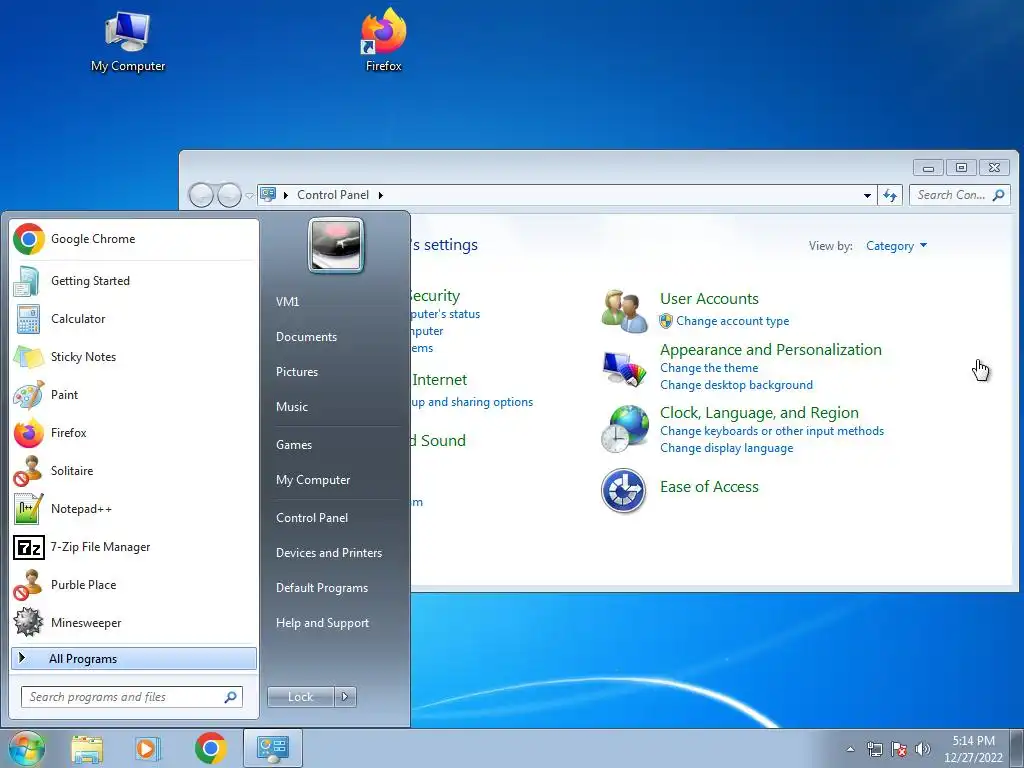Click Change keyboards or other input methods
1024x768 pixels.
(x=772, y=431)
